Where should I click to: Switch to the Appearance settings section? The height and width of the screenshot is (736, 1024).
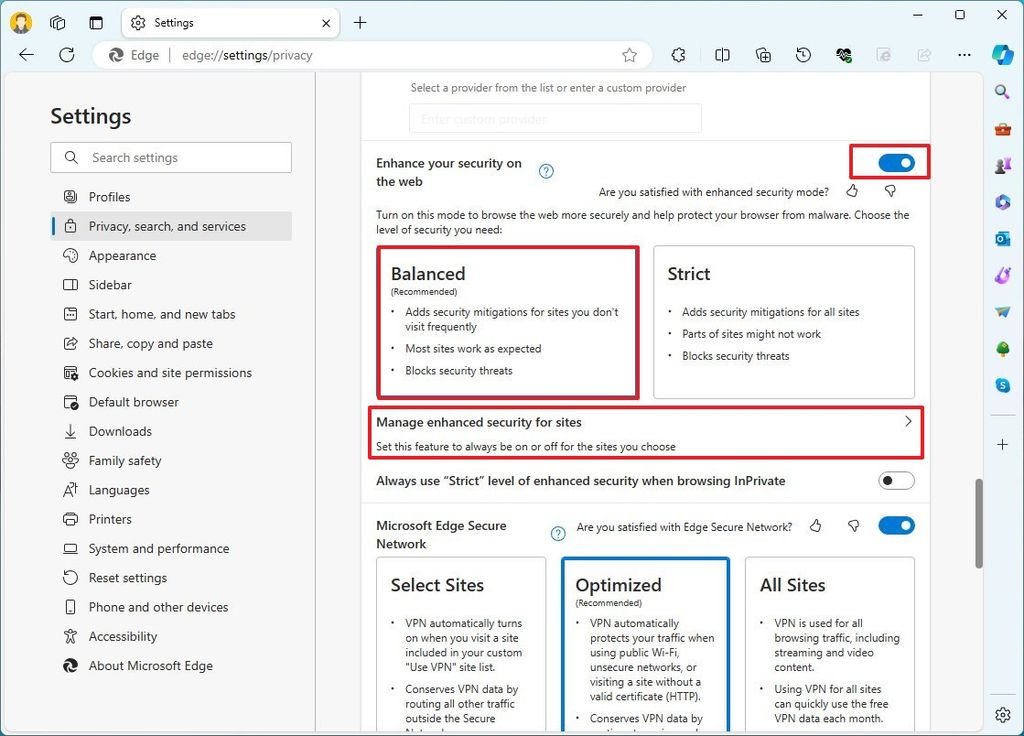coord(120,255)
